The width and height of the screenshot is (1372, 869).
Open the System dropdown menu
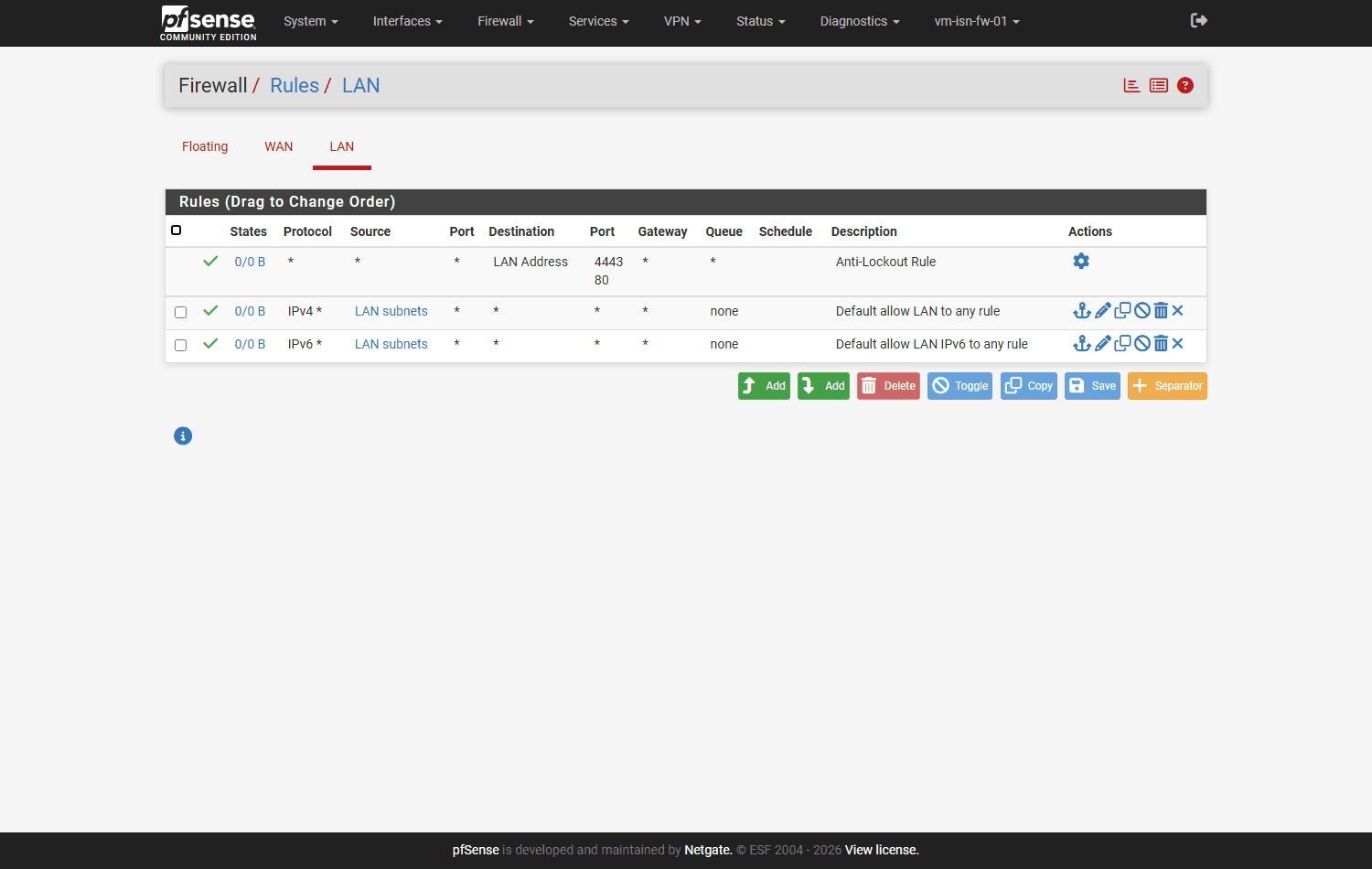(x=311, y=21)
